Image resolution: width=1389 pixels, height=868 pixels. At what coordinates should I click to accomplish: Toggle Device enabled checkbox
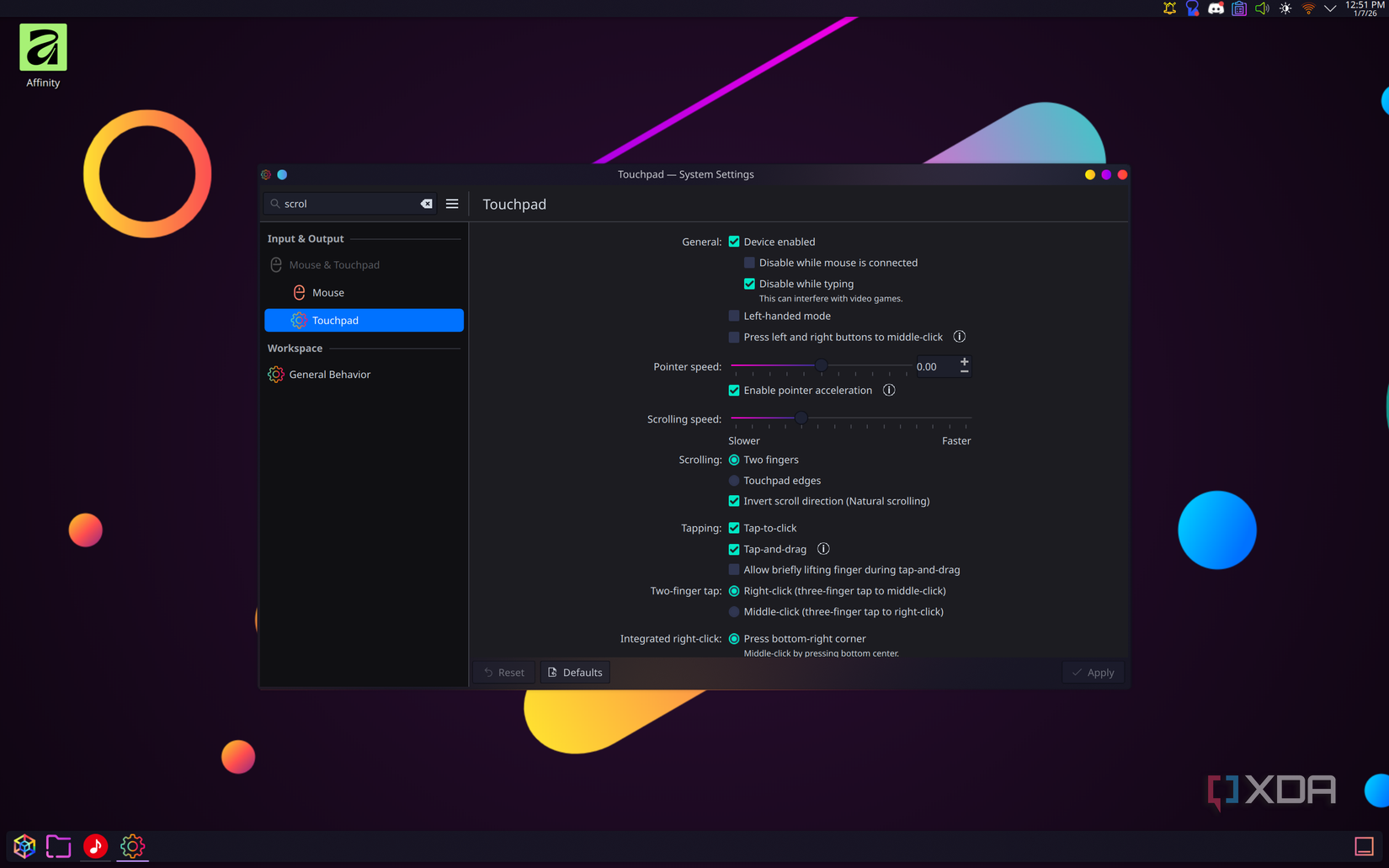734,242
